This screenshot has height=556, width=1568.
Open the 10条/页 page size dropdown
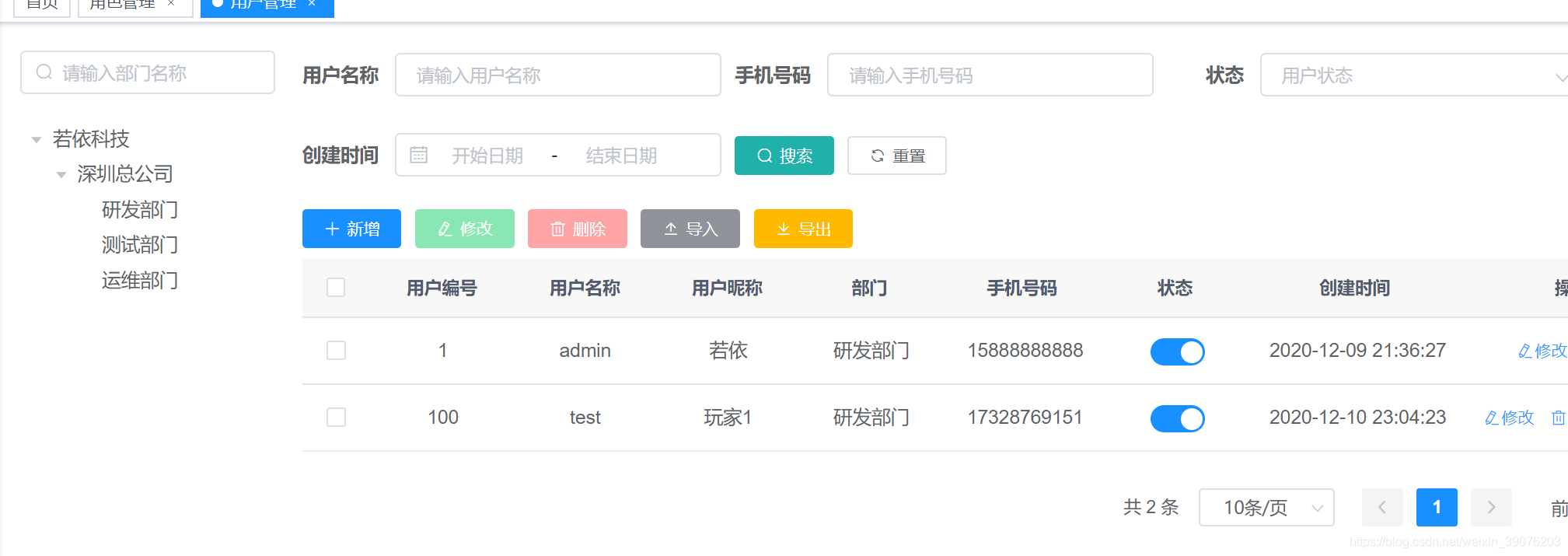click(x=1266, y=507)
